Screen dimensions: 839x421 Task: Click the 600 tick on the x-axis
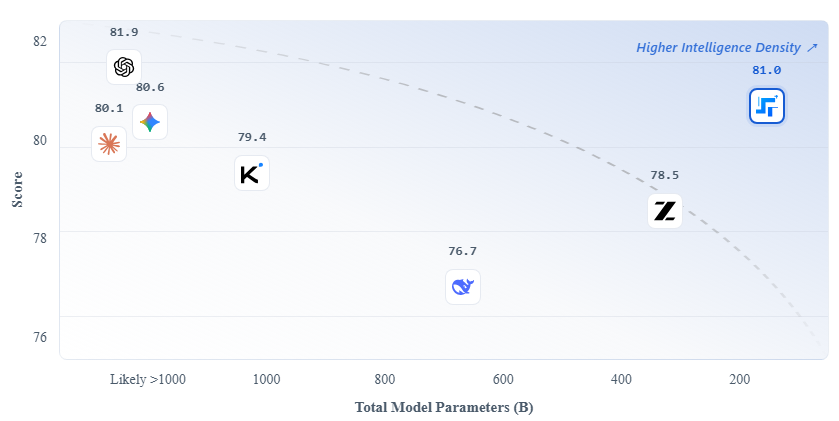(x=503, y=380)
